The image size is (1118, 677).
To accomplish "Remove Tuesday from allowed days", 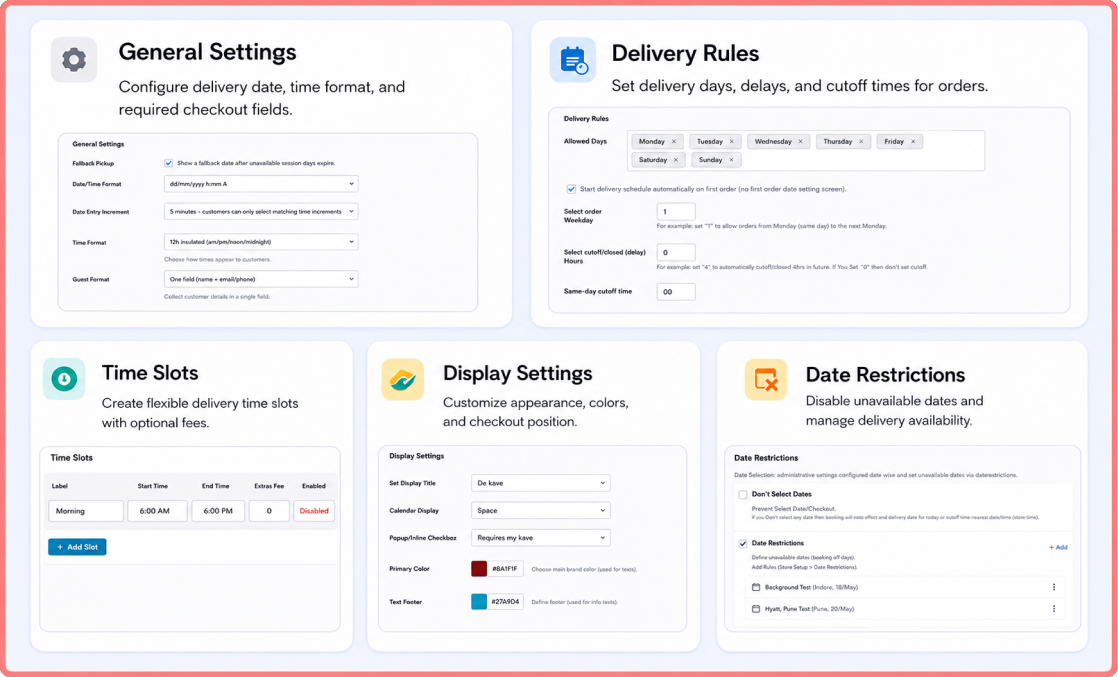I will (x=732, y=141).
